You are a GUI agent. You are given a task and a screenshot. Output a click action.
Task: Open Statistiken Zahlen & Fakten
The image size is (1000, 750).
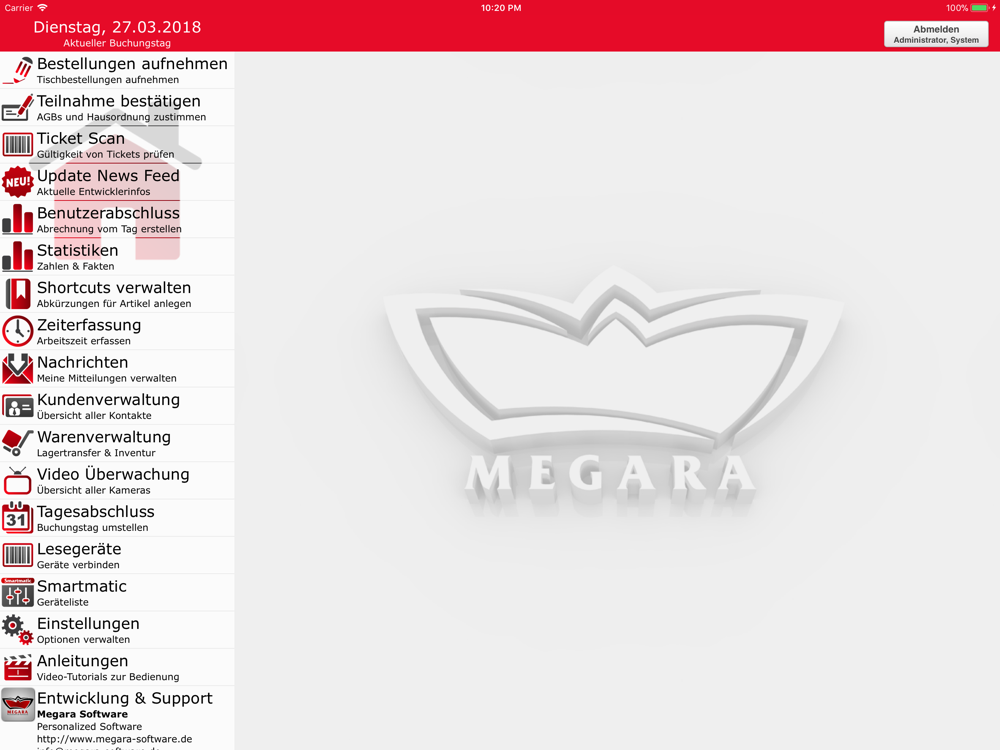click(78, 256)
